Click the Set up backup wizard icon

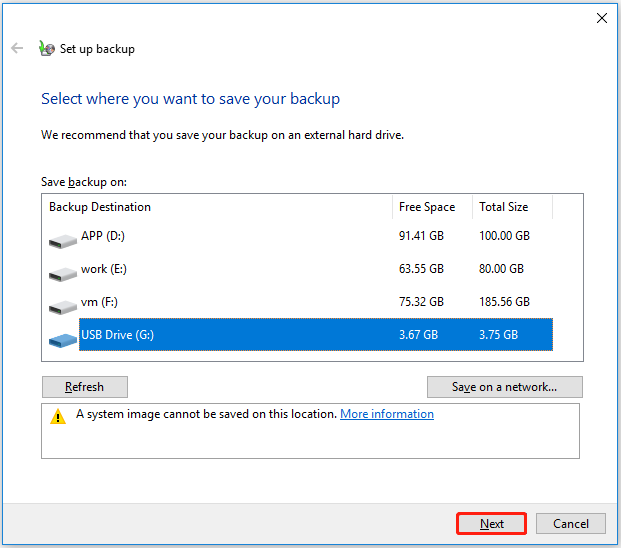45,48
